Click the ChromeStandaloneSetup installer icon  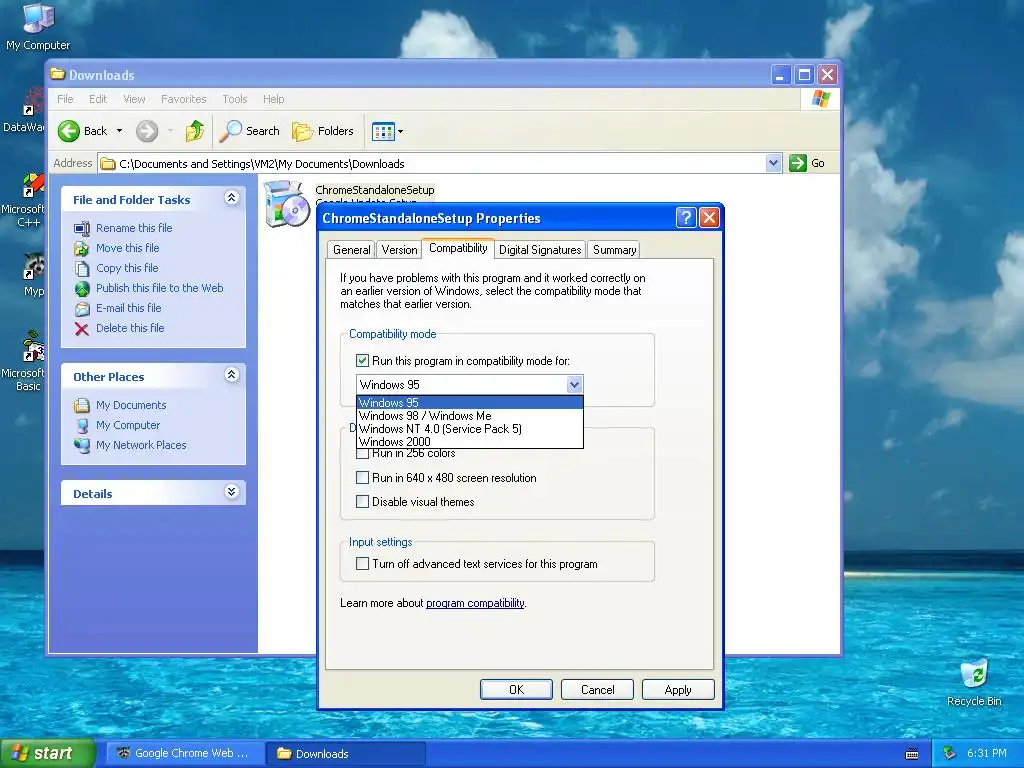(287, 205)
